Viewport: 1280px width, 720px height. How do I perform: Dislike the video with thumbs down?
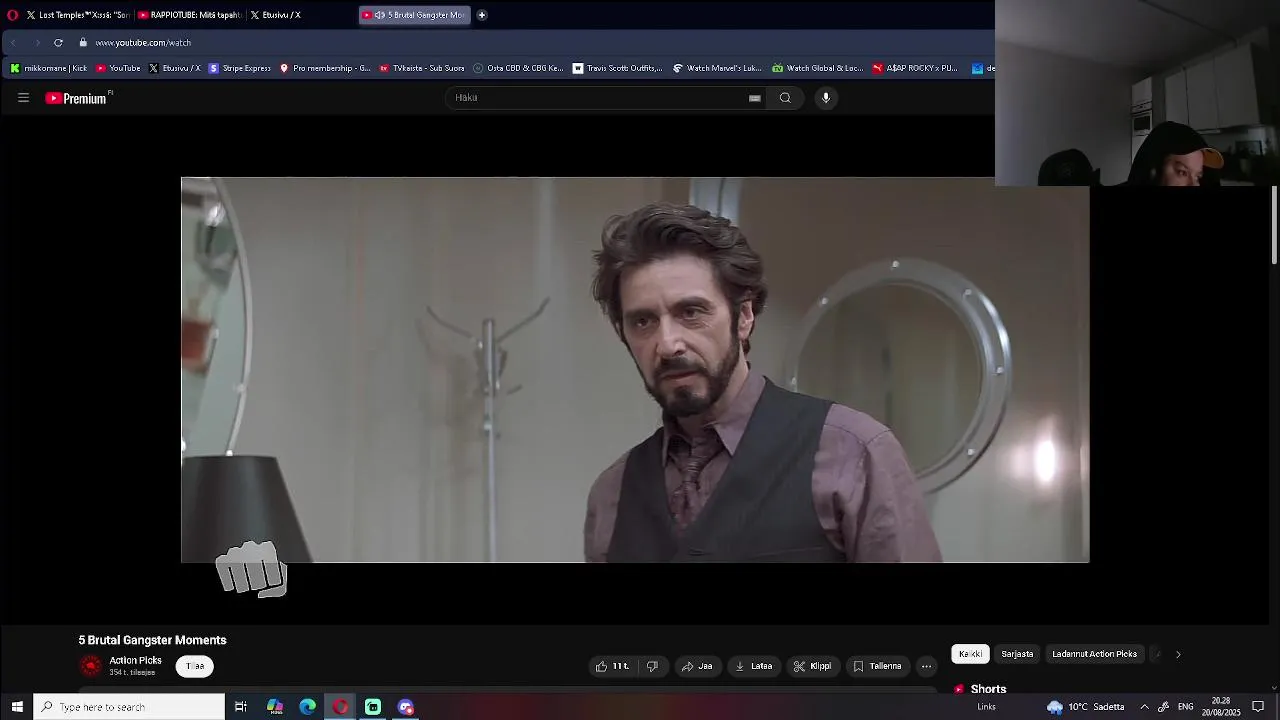tap(652, 666)
